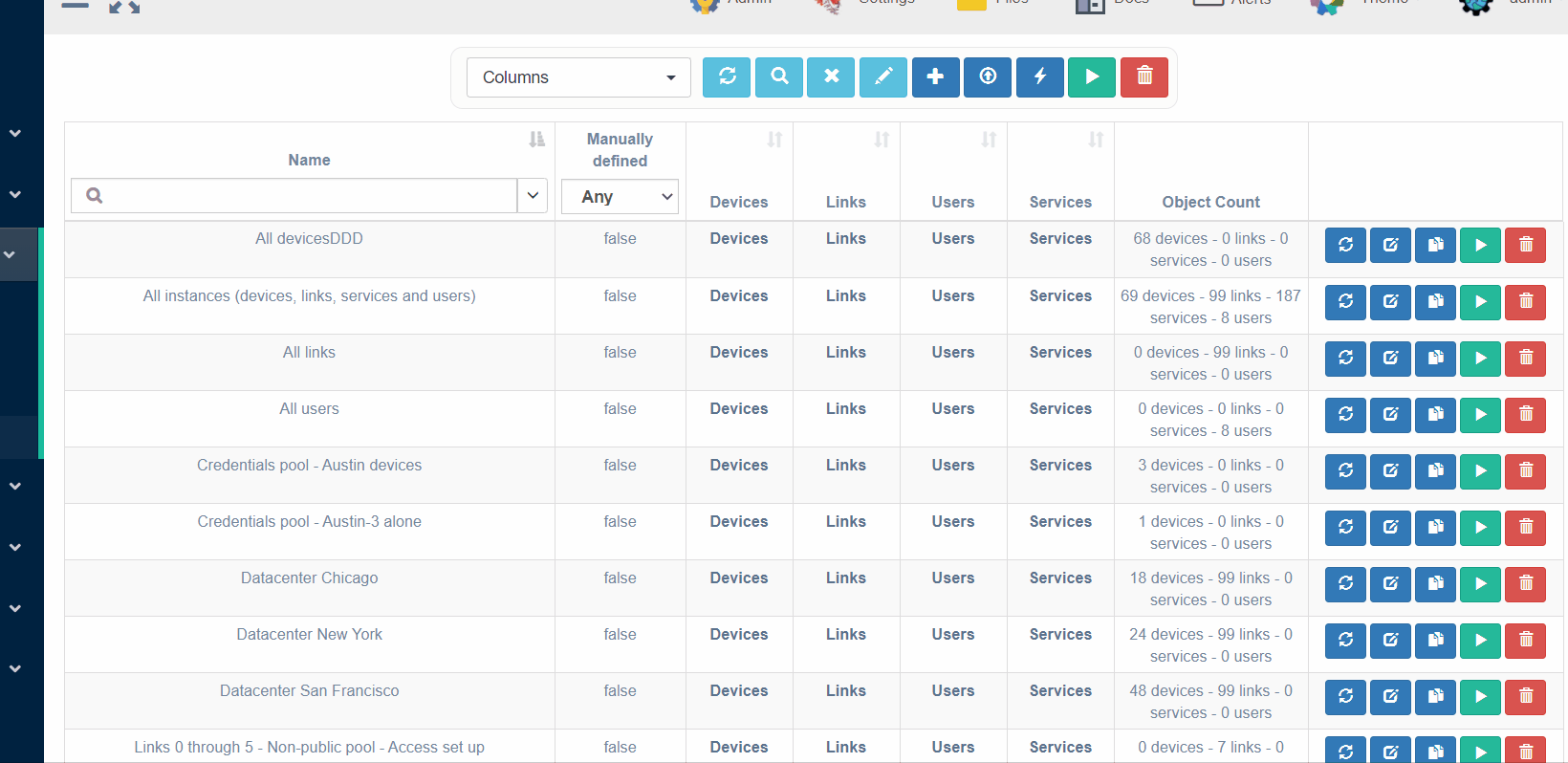Click the lightning bolt toolbar button
1568x763 pixels.
[x=1040, y=76]
